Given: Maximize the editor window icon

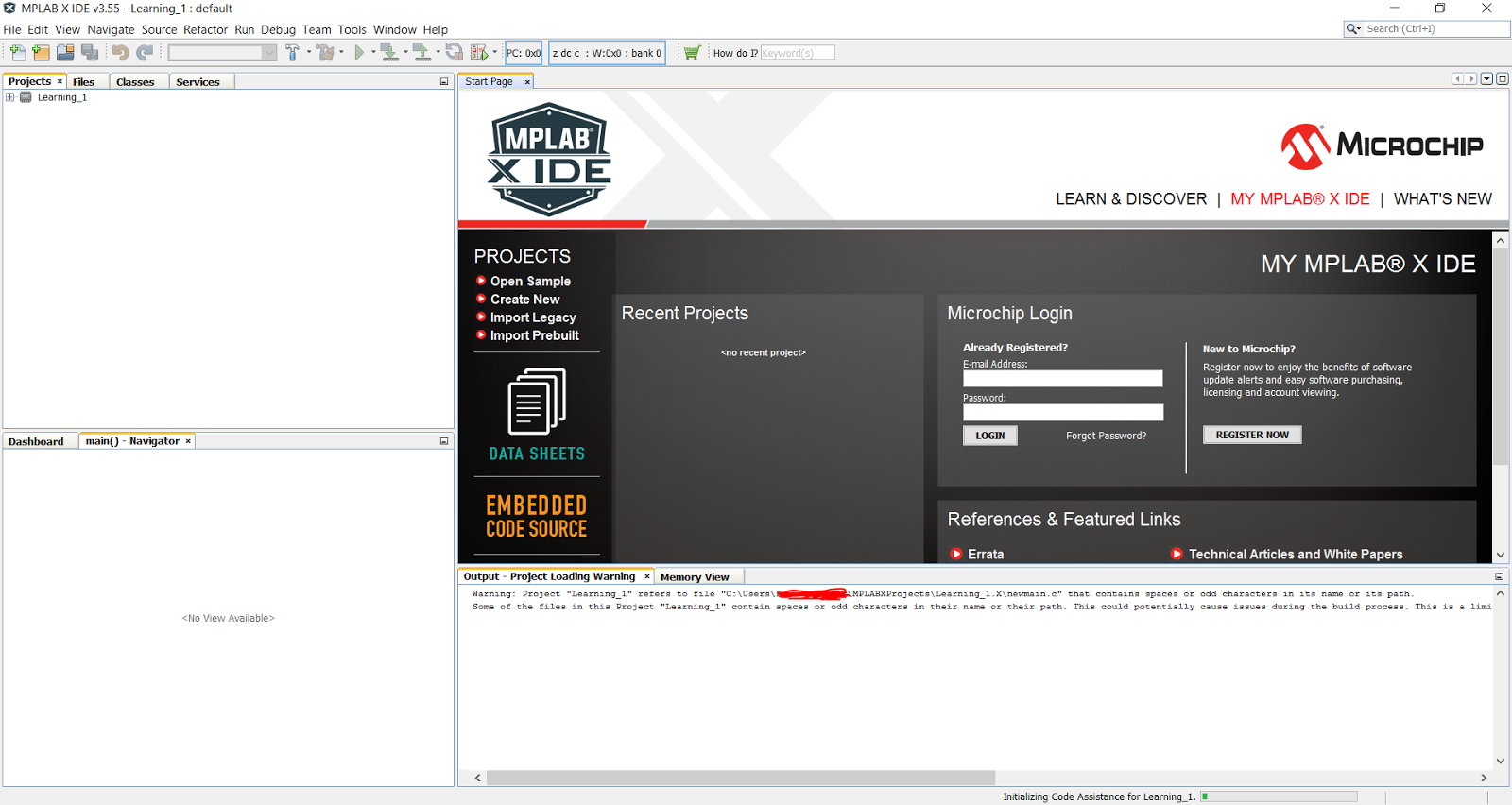Looking at the screenshot, I should [x=1503, y=78].
